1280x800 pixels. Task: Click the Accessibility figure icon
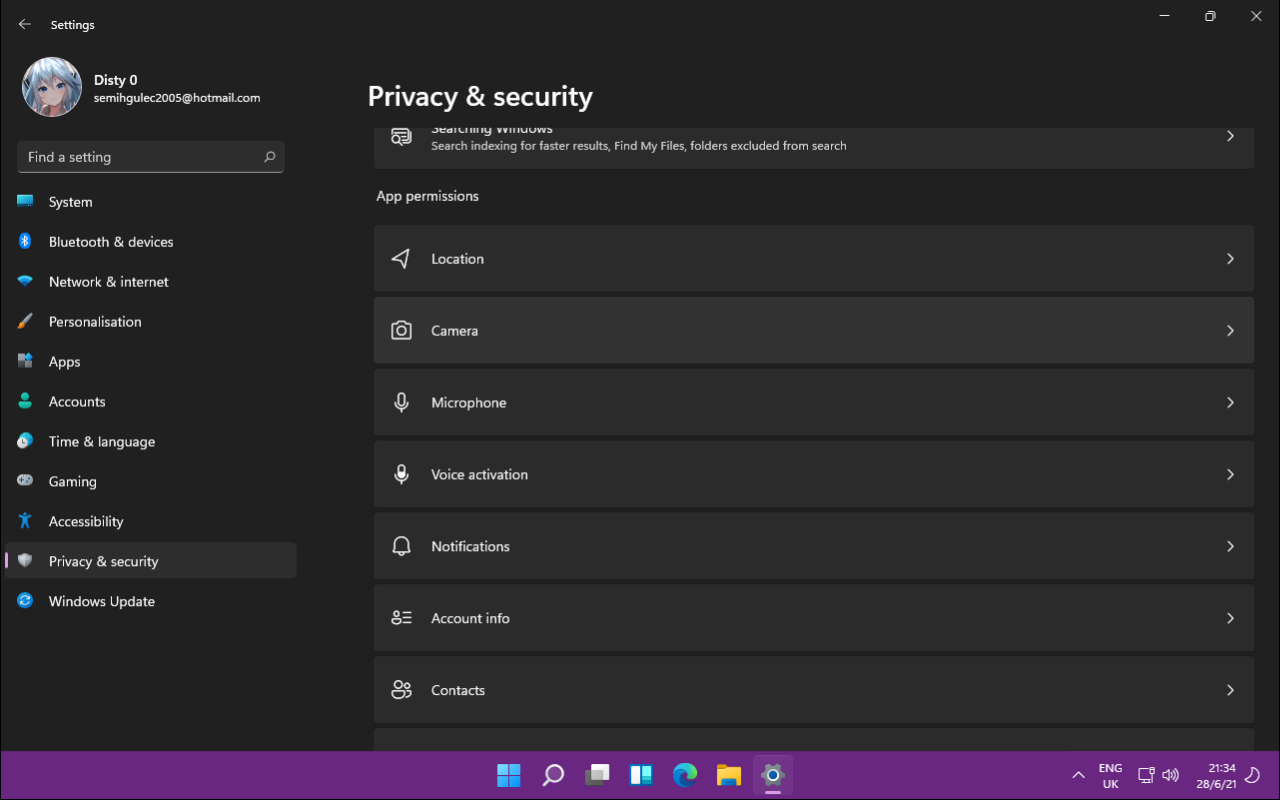tap(25, 522)
